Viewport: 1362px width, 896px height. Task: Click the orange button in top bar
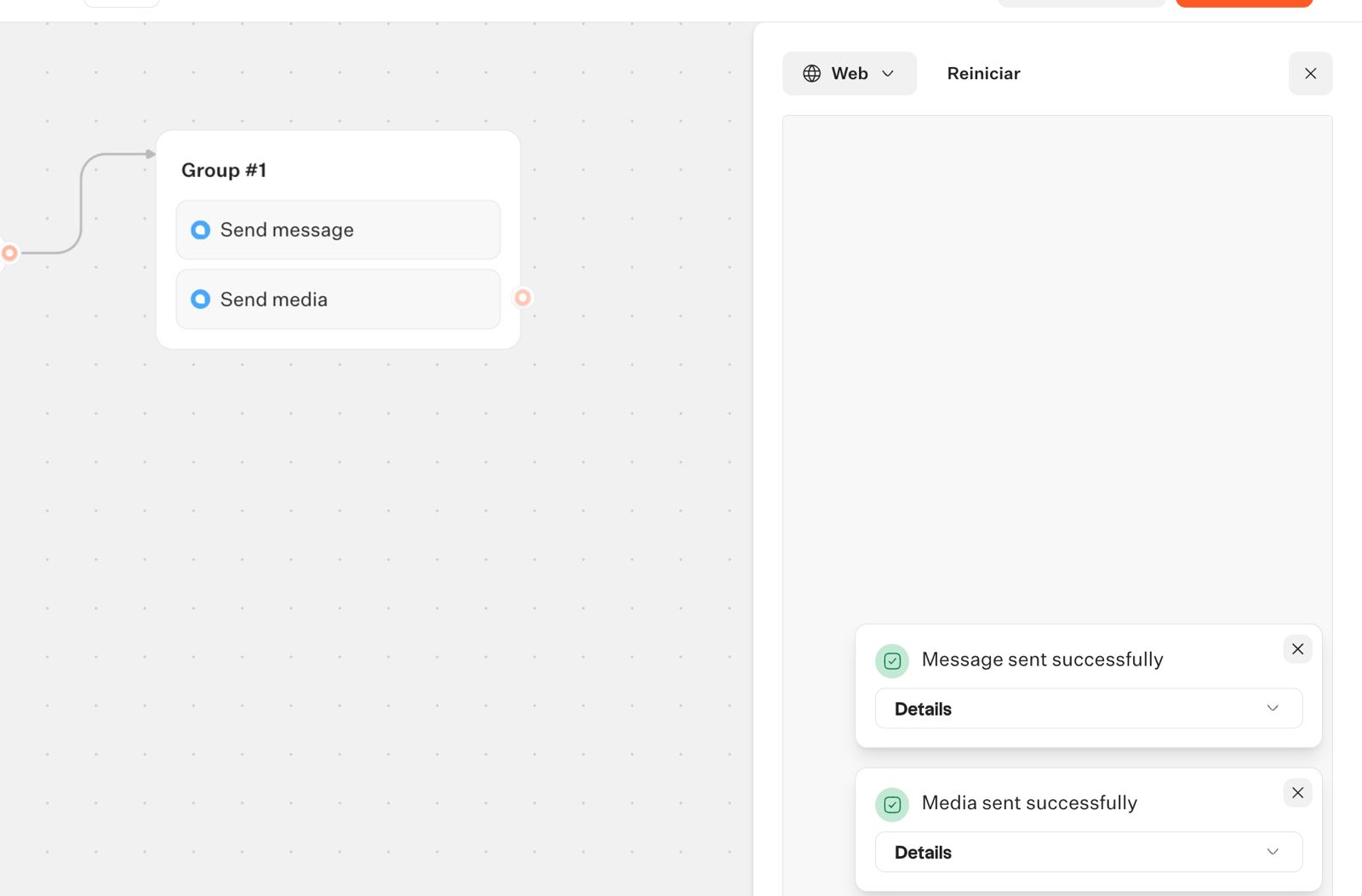point(1244,3)
